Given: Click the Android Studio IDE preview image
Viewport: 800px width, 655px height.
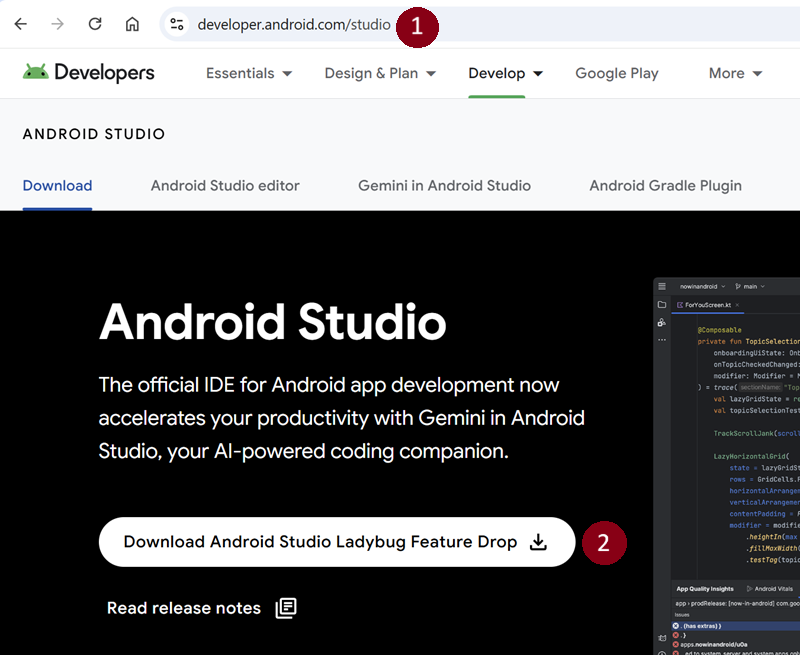Looking at the screenshot, I should click(x=727, y=466).
